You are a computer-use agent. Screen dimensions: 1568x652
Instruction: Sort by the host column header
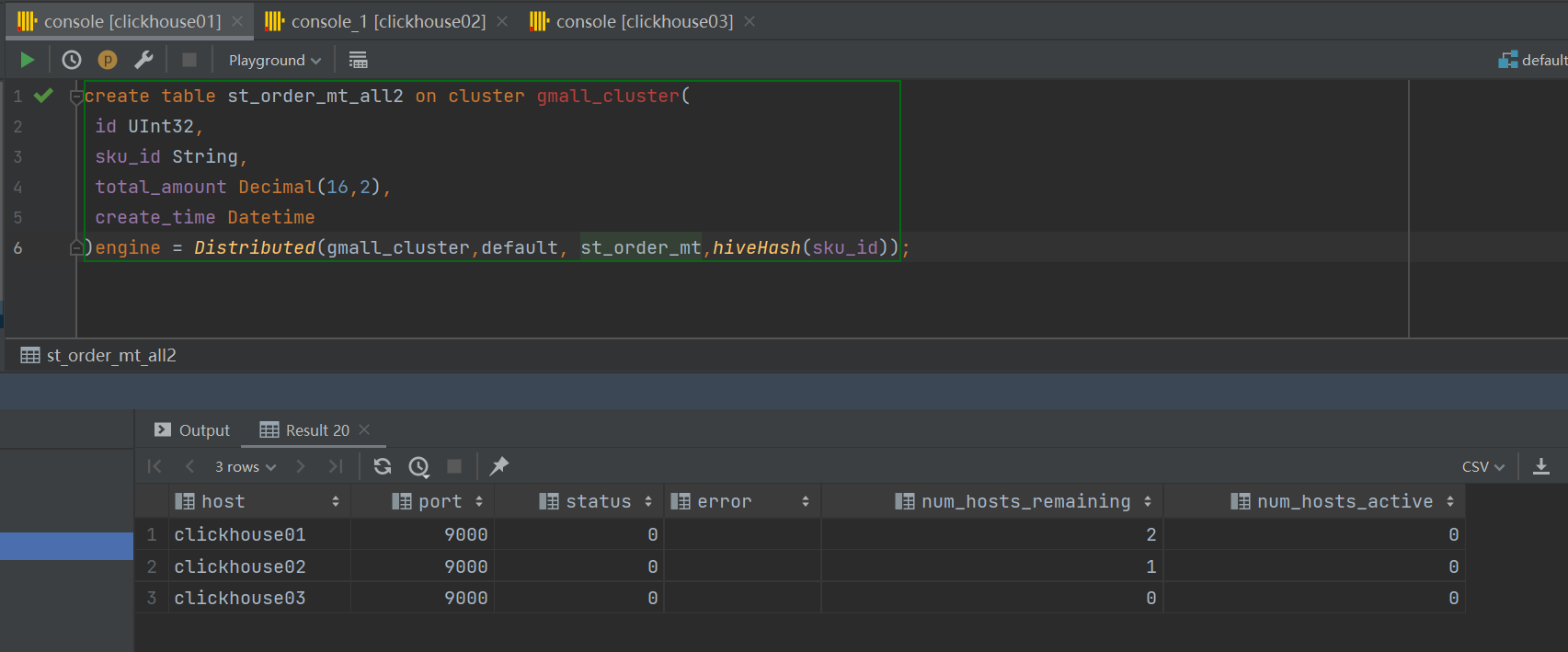pyautogui.click(x=223, y=501)
